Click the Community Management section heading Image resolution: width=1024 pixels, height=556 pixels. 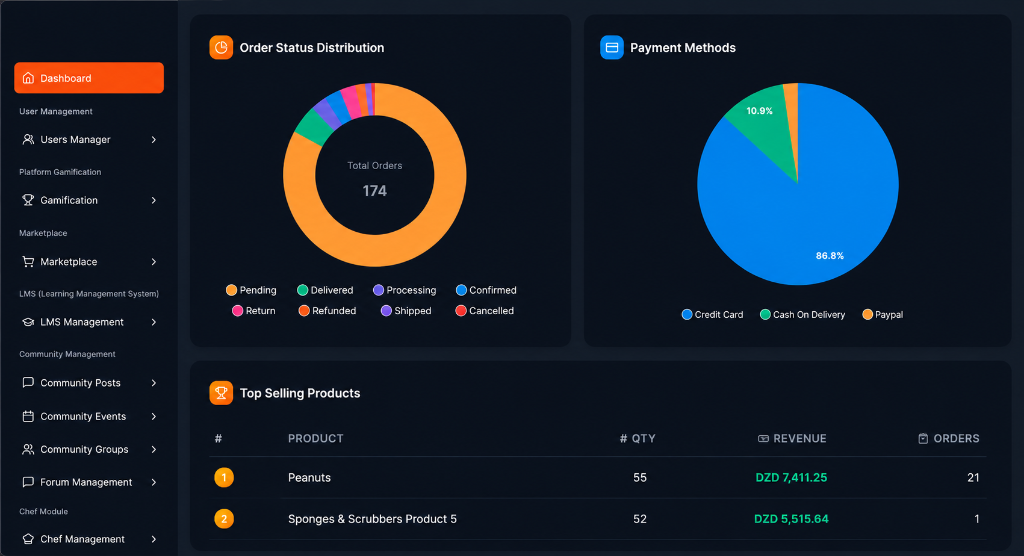coord(67,354)
